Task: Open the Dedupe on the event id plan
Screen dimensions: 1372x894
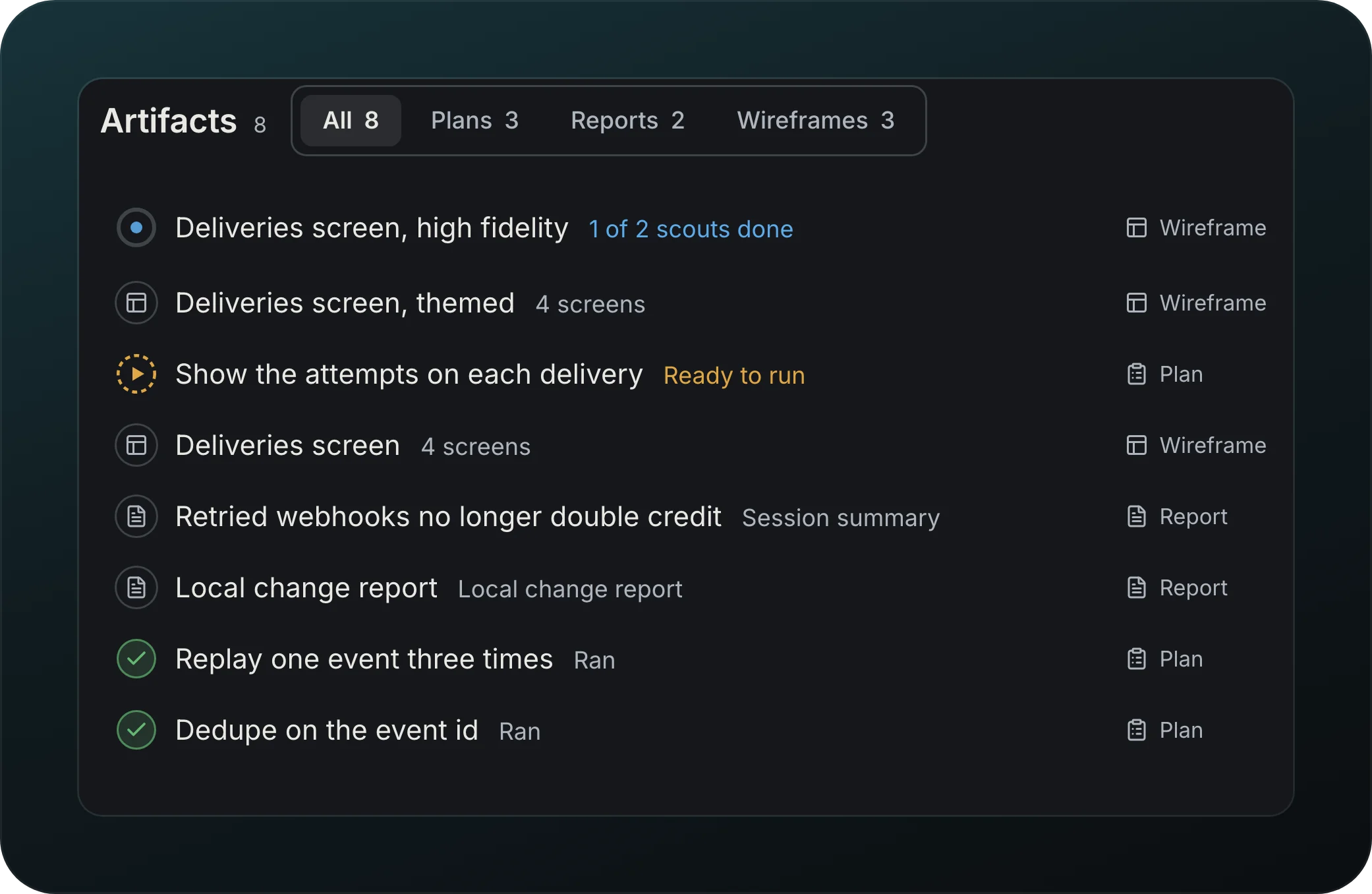Action: [x=326, y=730]
